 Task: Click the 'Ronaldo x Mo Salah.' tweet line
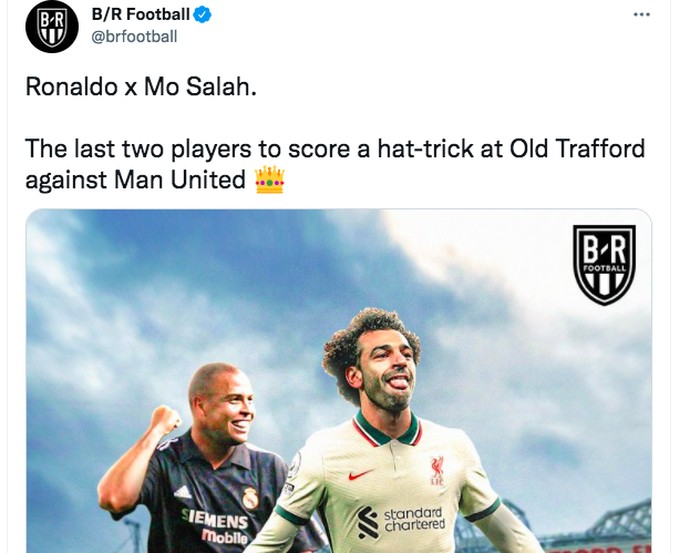click(141, 86)
